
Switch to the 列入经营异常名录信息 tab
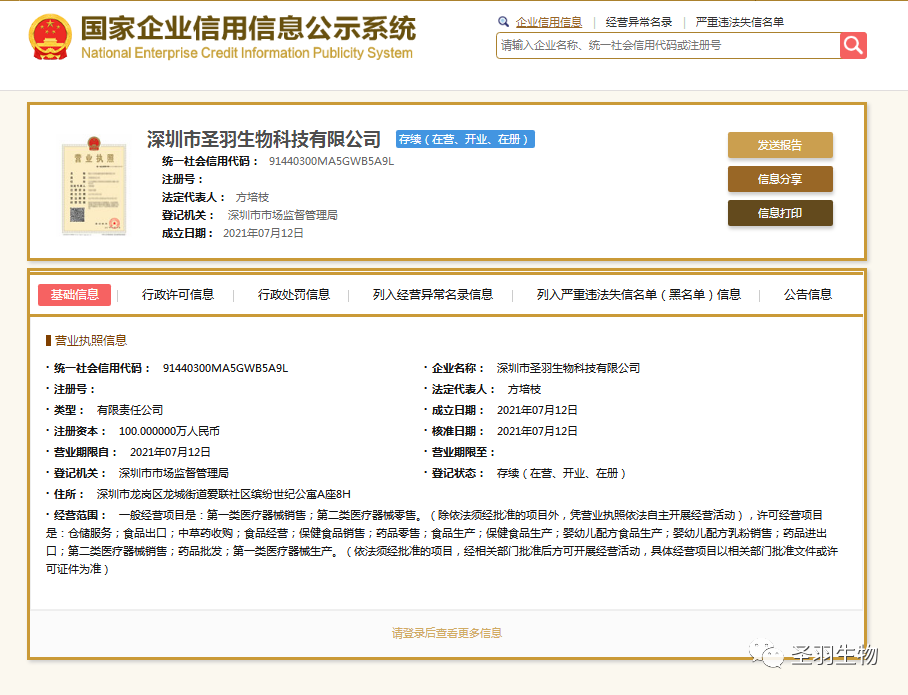point(432,294)
